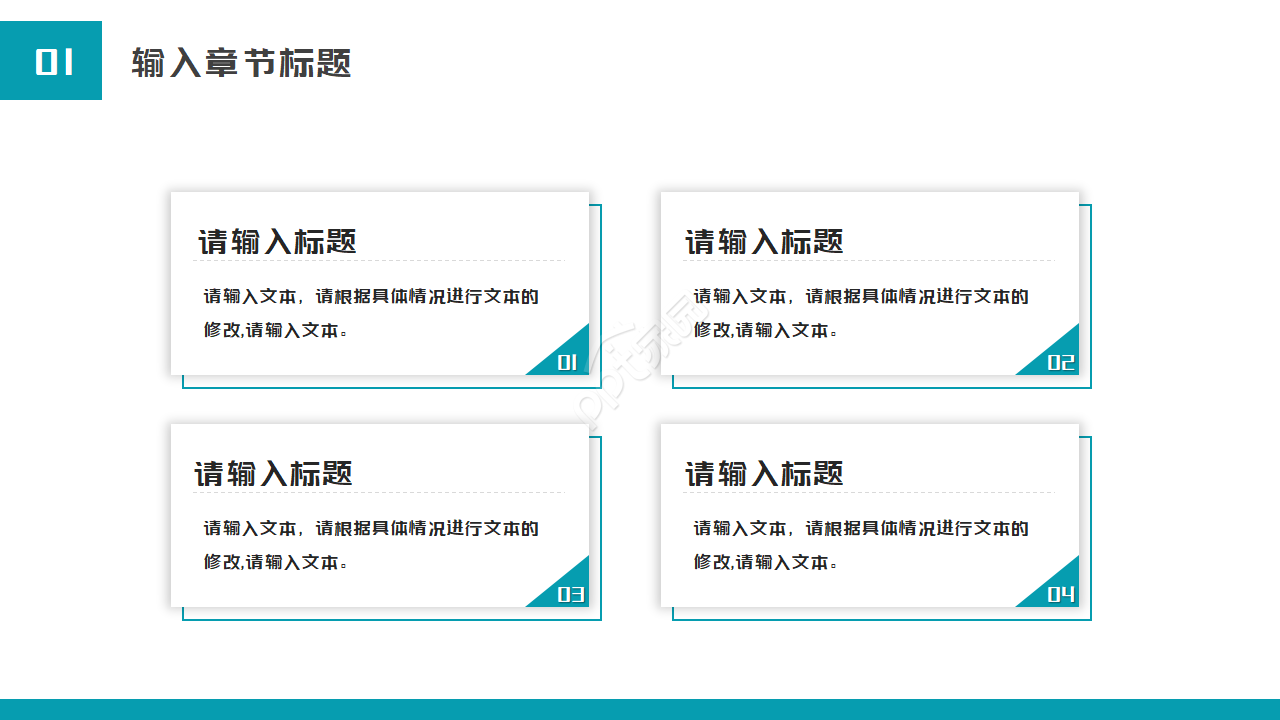Select the 01 corner tab on first card

[566, 363]
